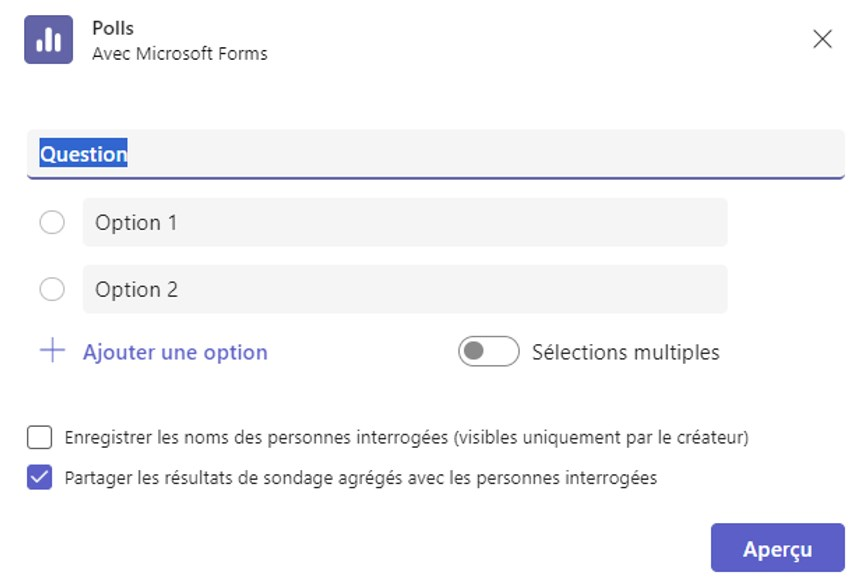Click the Sélections multiples label

[625, 352]
